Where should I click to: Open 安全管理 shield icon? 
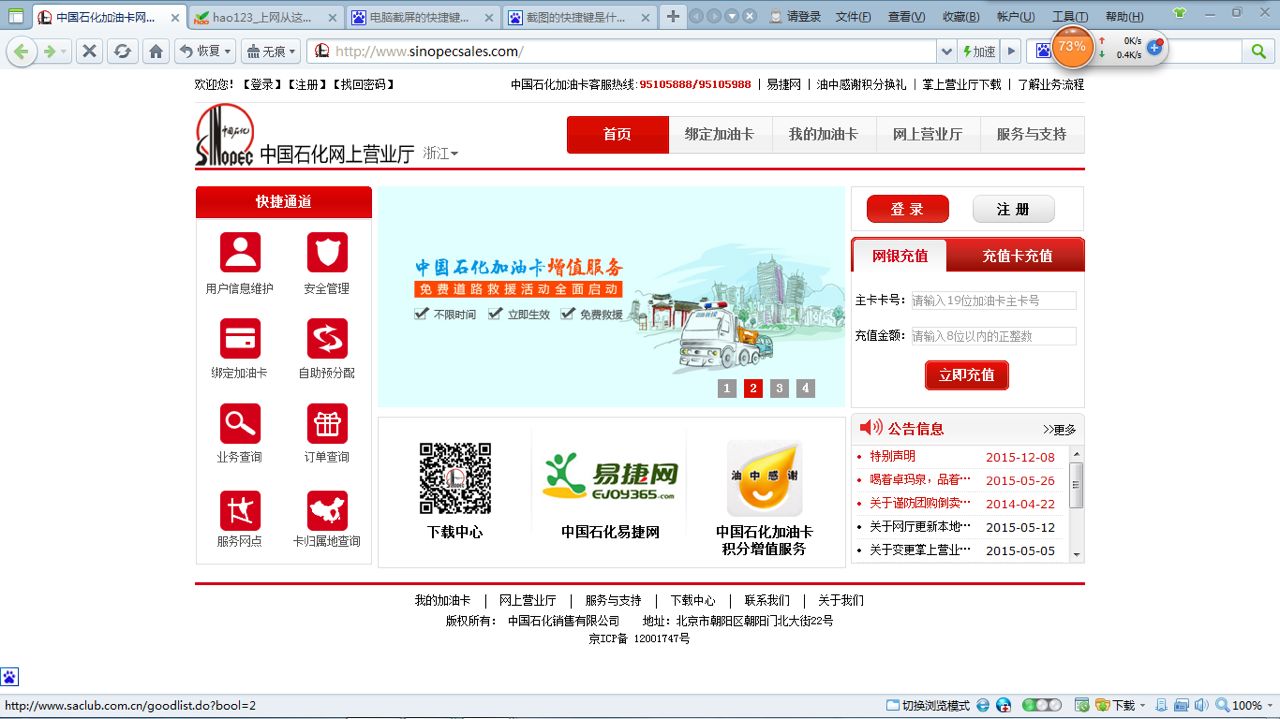[327, 252]
